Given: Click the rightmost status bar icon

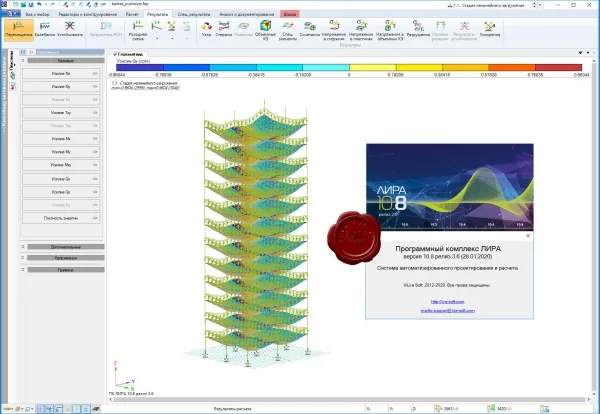Looking at the screenshot, I should [545, 409].
